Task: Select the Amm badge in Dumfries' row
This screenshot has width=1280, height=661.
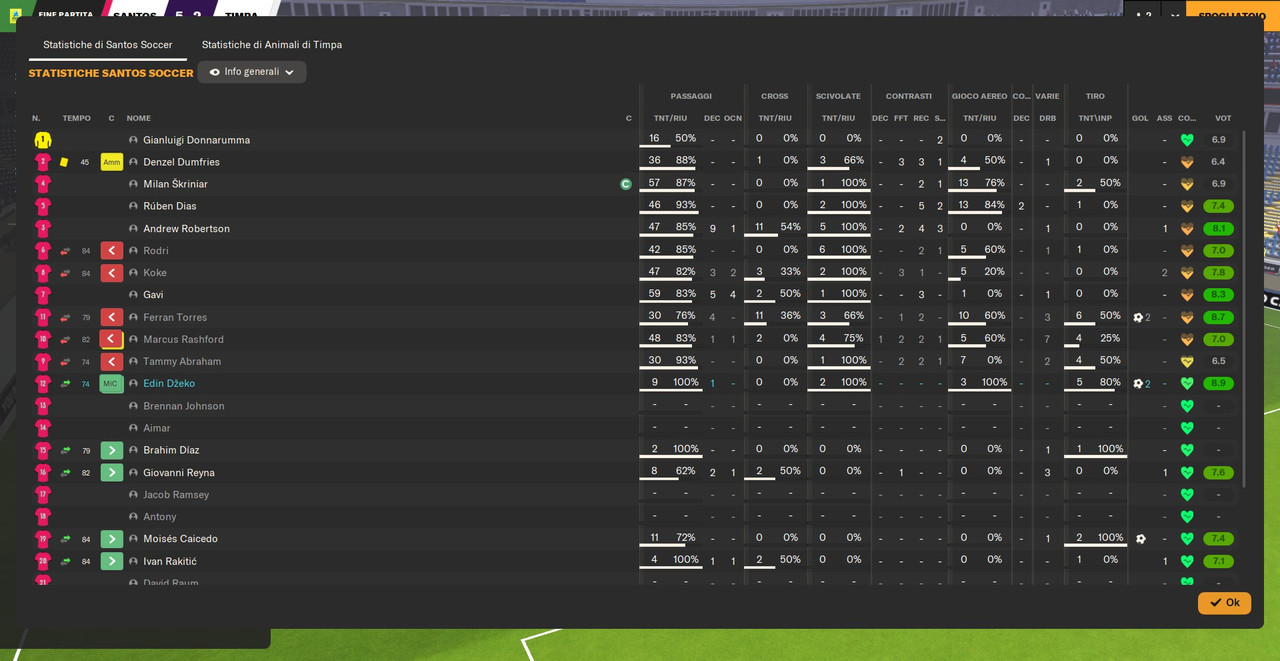Action: tap(111, 162)
